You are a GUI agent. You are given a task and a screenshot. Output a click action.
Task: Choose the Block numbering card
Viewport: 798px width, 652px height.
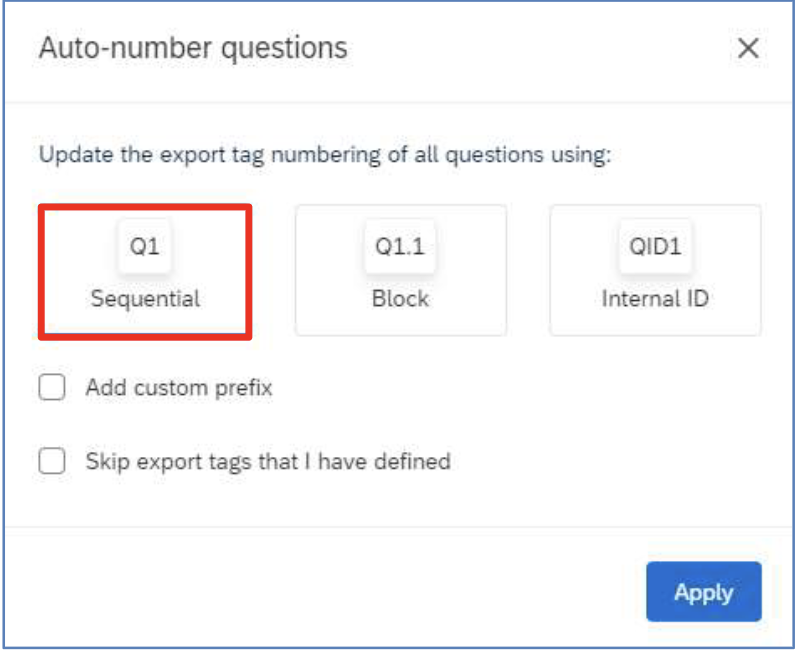click(x=401, y=270)
